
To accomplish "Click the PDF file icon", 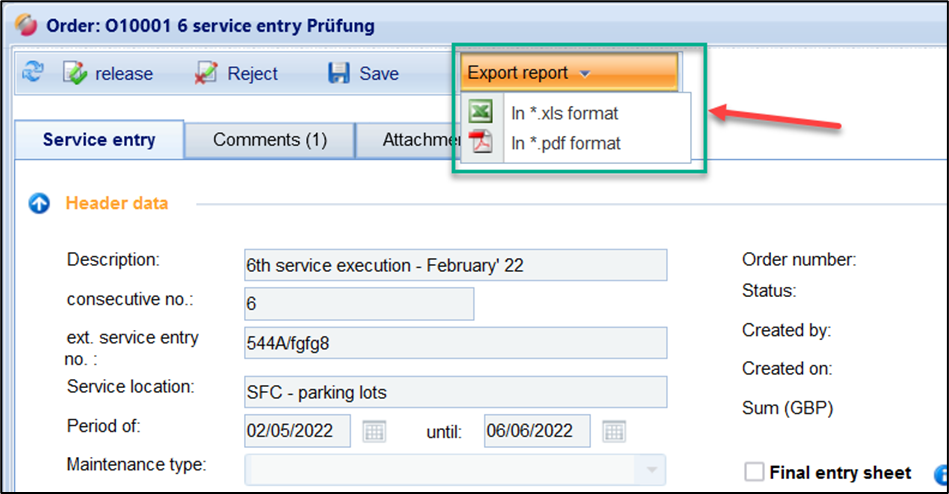I will coord(481,143).
